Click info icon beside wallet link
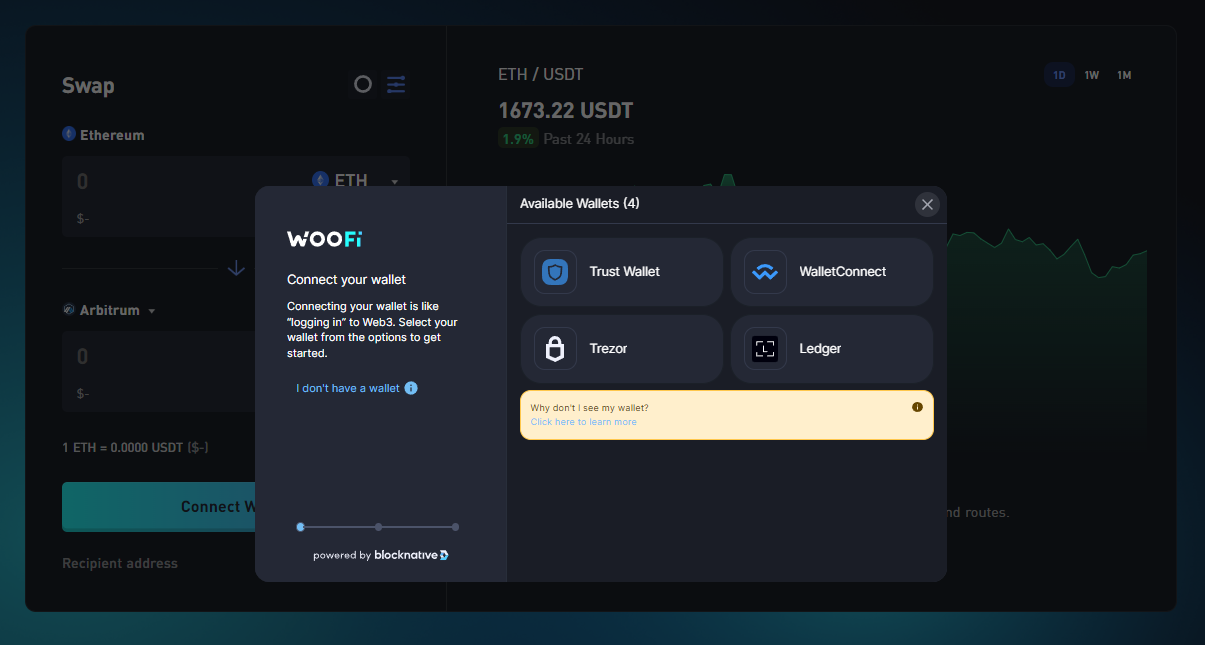The height and width of the screenshot is (645, 1205). [411, 388]
